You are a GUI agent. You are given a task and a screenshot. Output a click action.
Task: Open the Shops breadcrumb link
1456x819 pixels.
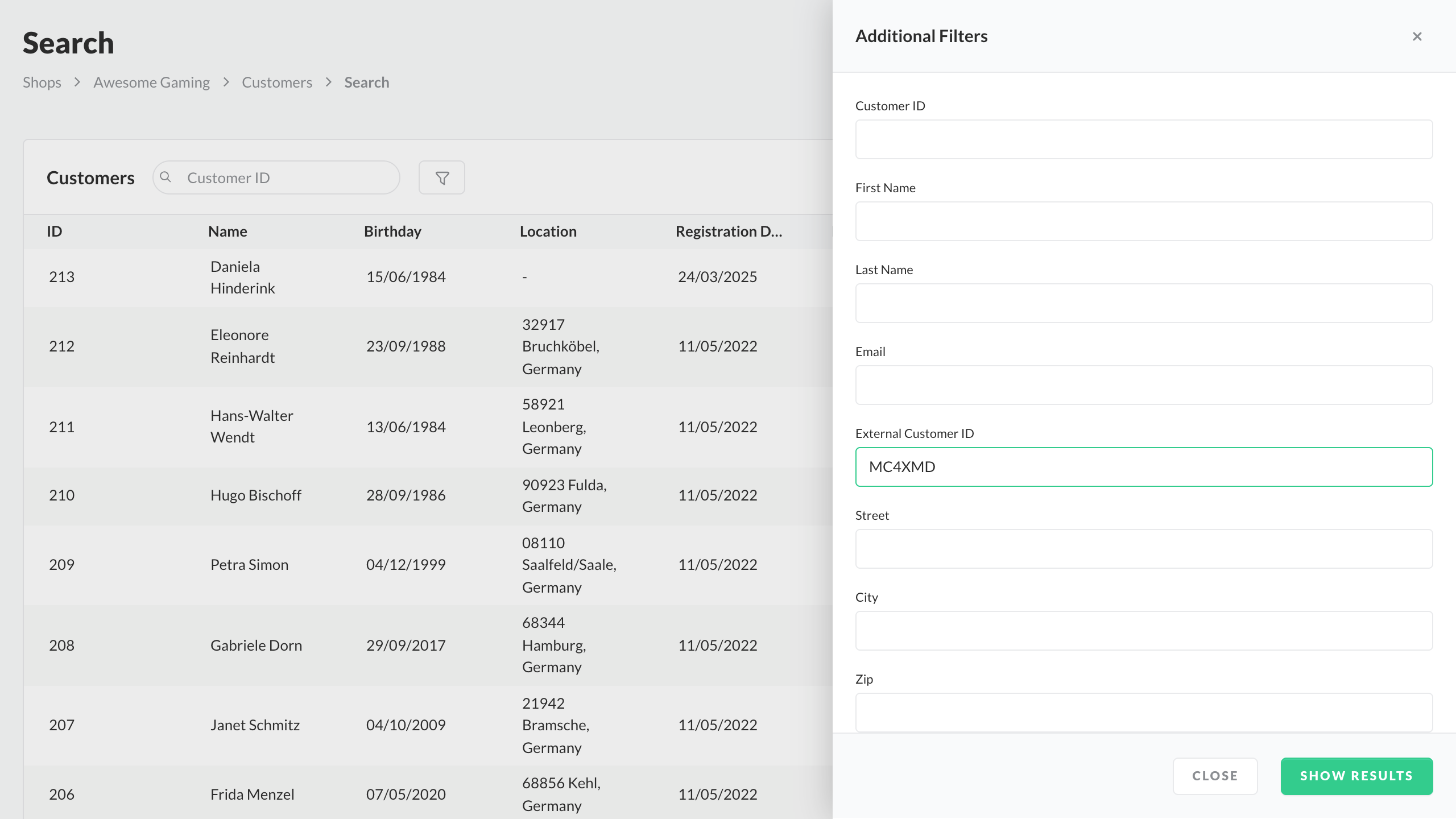point(42,82)
